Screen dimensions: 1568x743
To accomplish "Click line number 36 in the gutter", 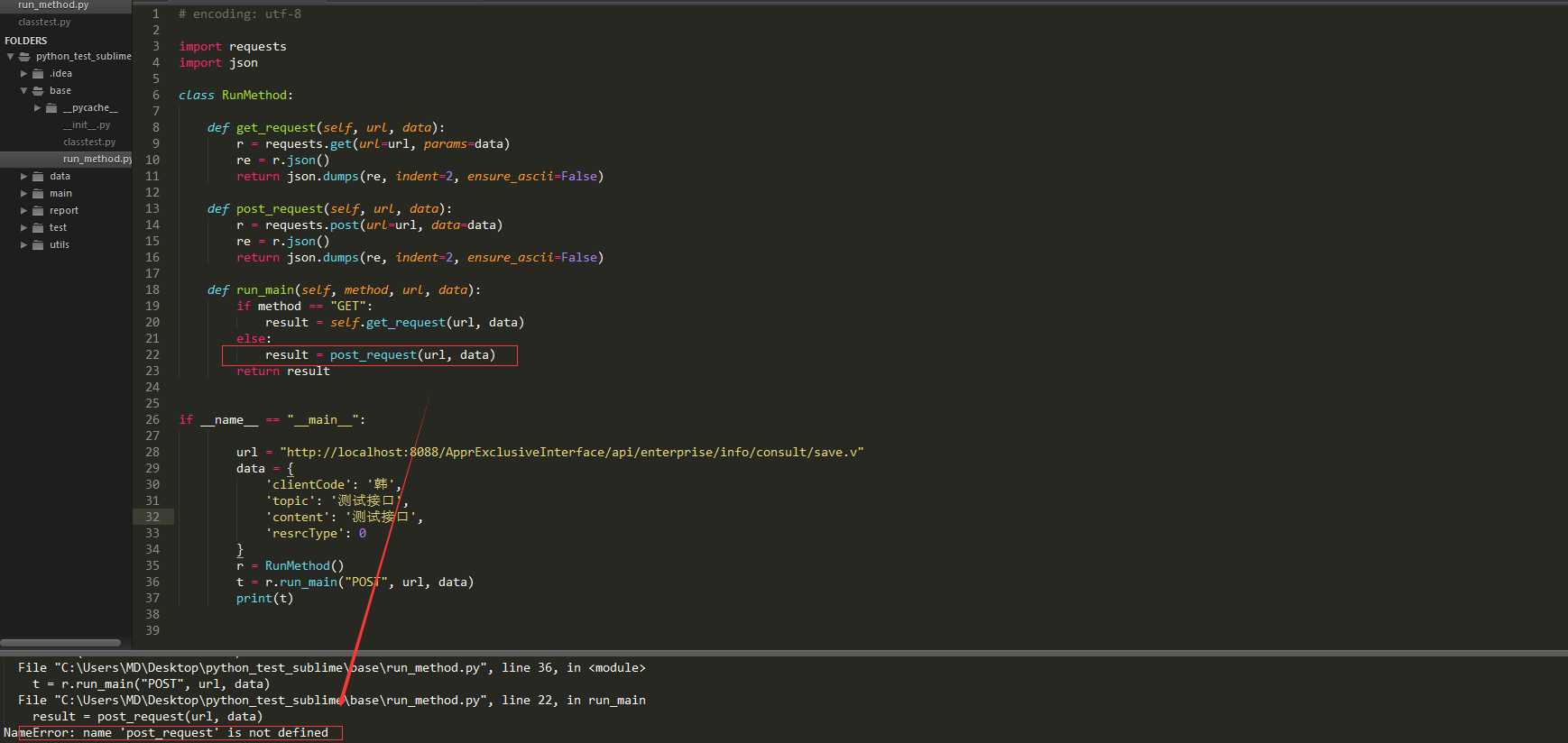I will click(x=152, y=582).
